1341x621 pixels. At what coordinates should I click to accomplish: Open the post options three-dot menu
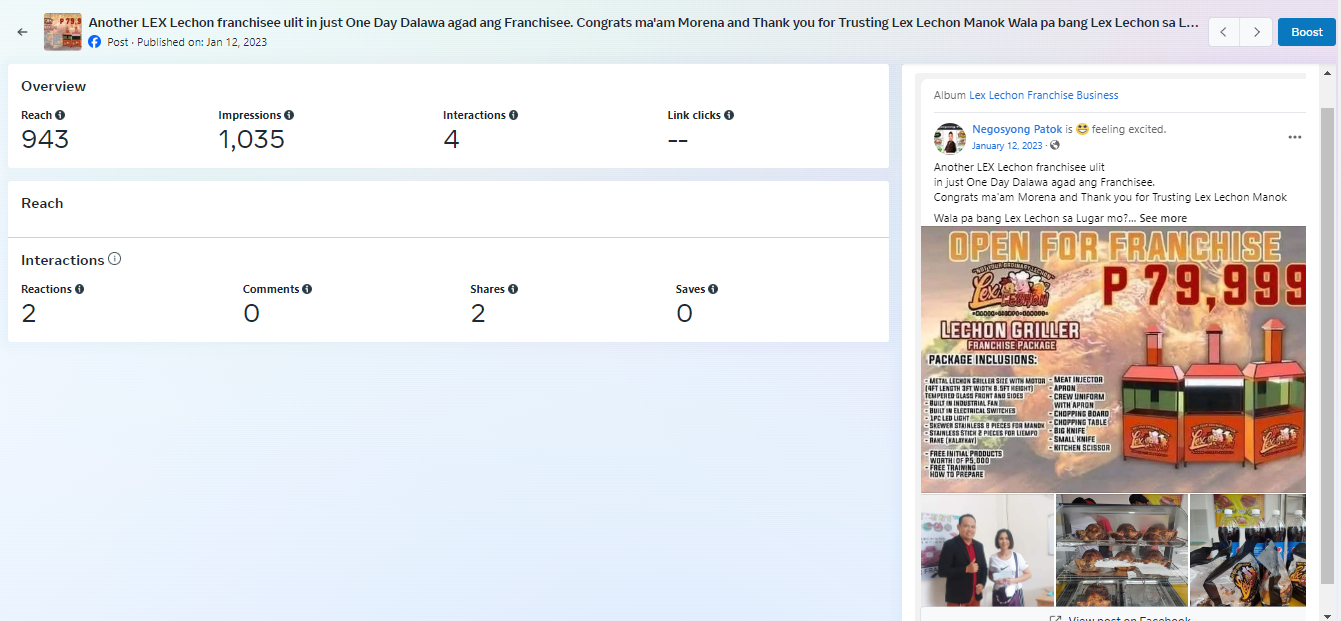click(1295, 137)
